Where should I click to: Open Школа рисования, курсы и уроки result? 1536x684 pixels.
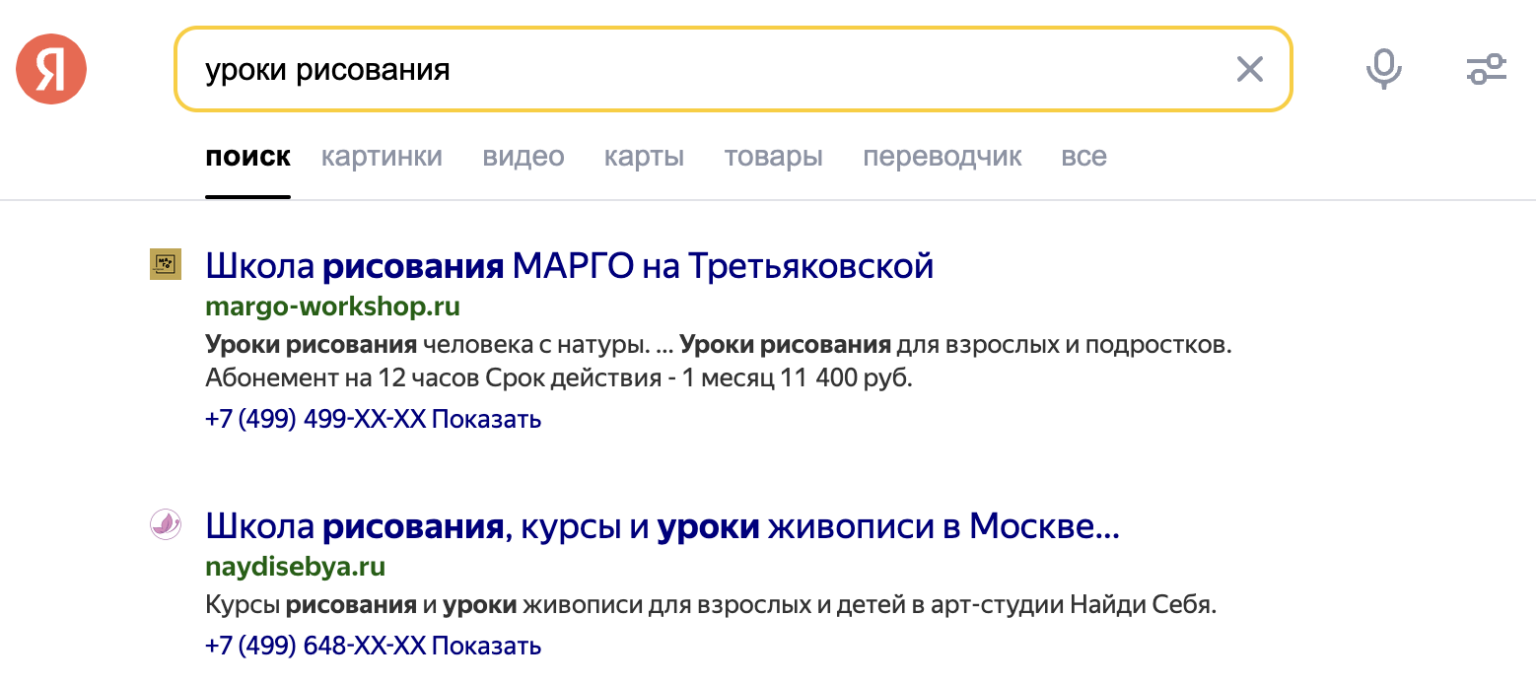coord(661,526)
